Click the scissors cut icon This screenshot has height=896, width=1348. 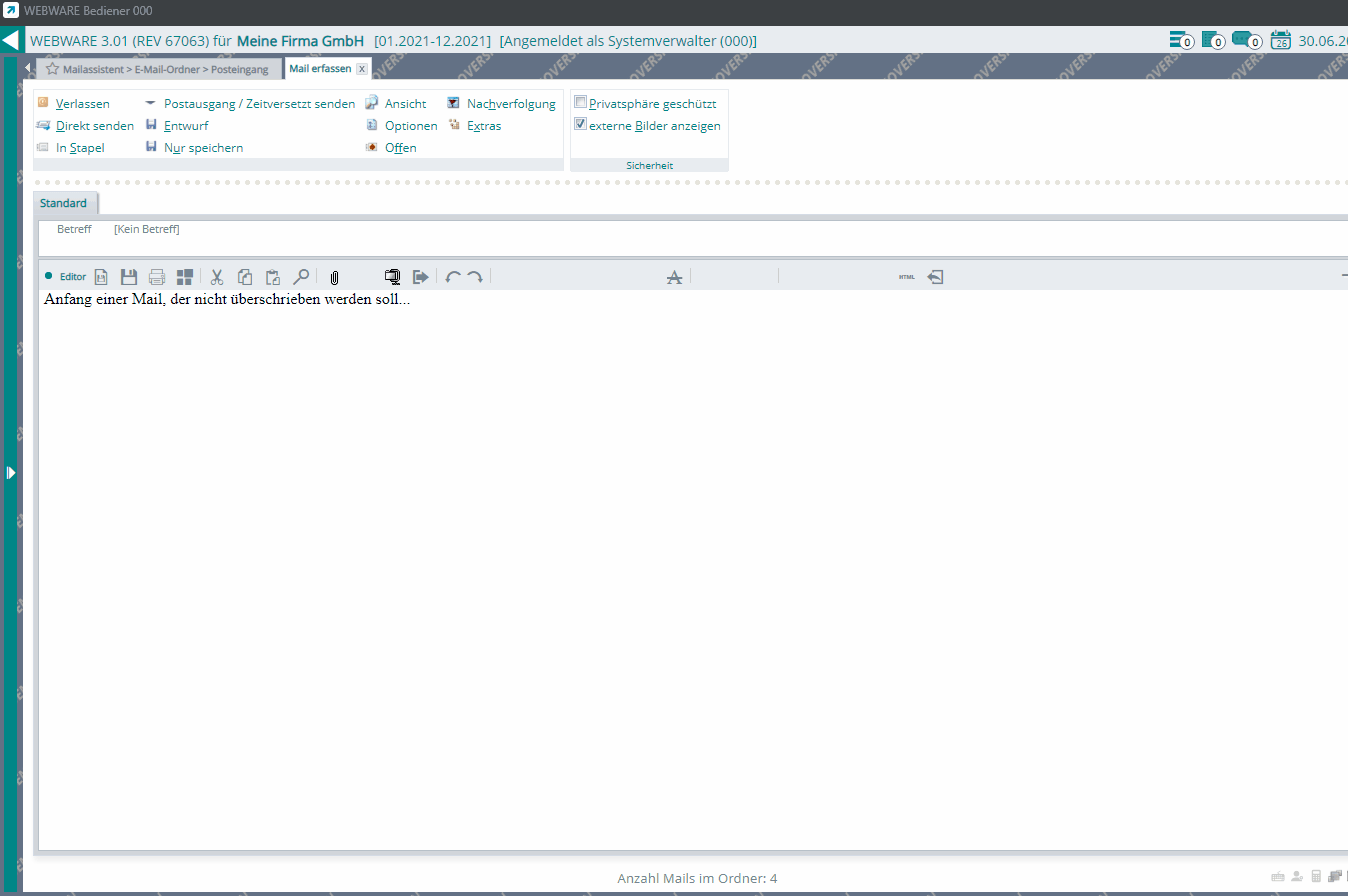click(217, 277)
